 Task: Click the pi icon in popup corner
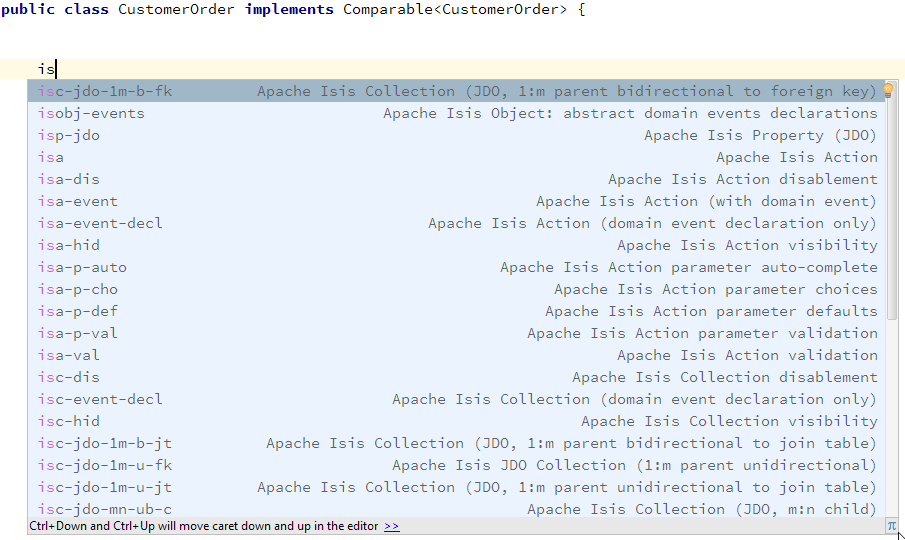891,525
